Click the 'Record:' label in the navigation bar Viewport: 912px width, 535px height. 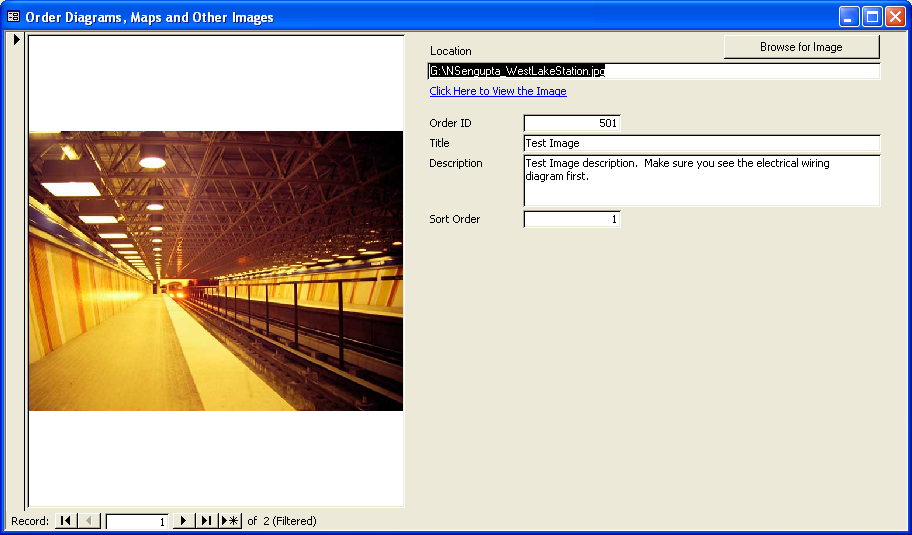tap(30, 521)
